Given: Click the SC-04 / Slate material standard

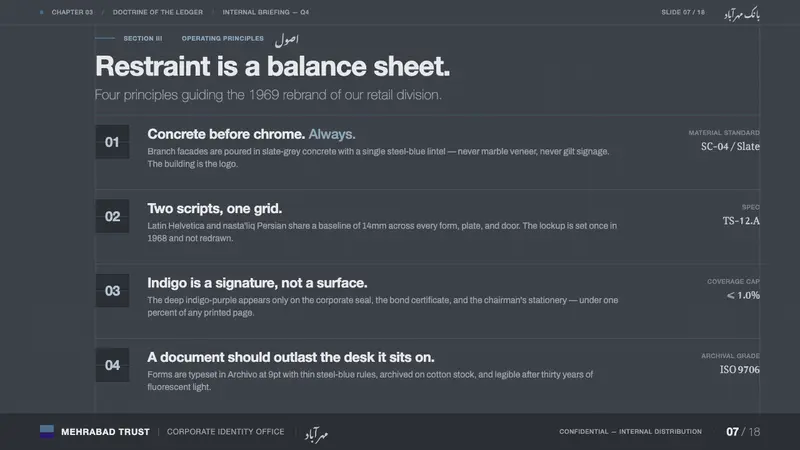Looking at the screenshot, I should coord(730,146).
